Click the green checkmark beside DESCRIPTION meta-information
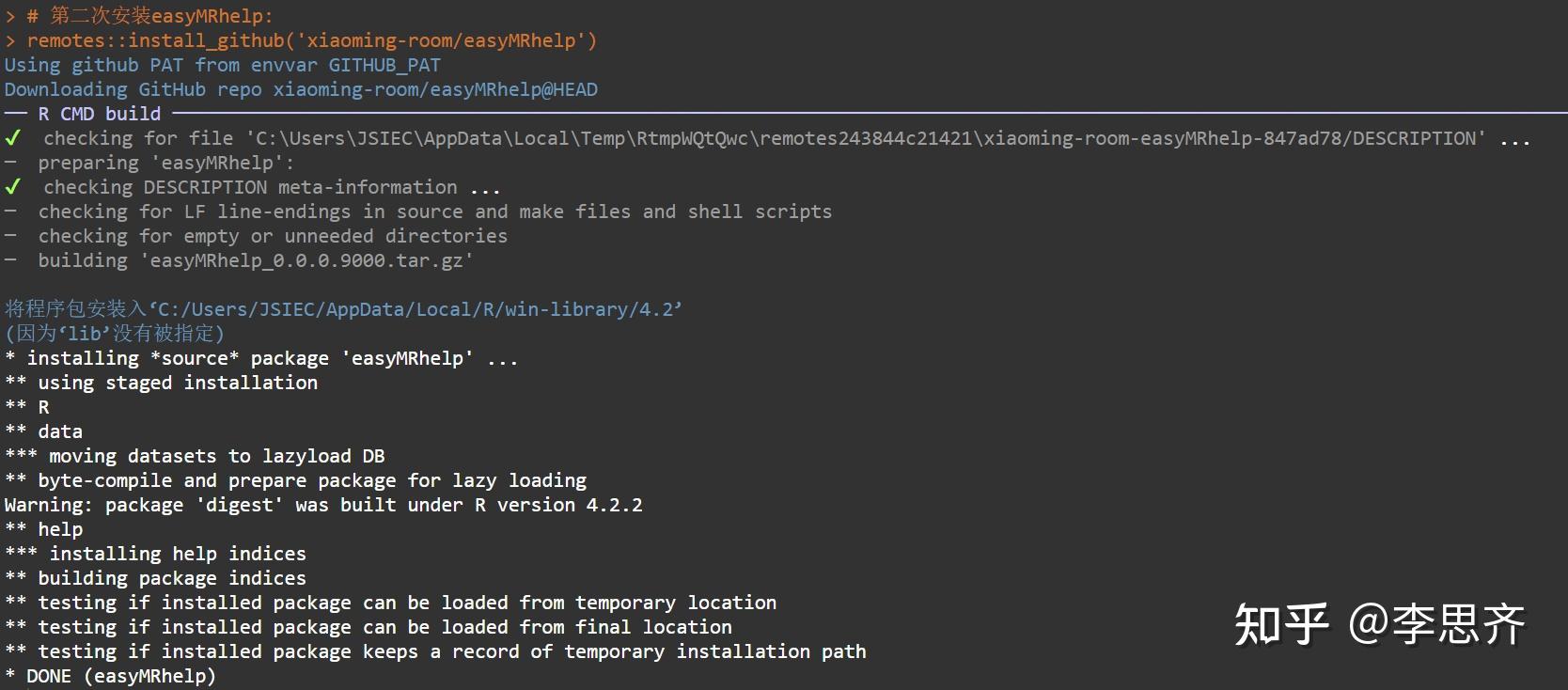The height and width of the screenshot is (690, 1568). 12,187
